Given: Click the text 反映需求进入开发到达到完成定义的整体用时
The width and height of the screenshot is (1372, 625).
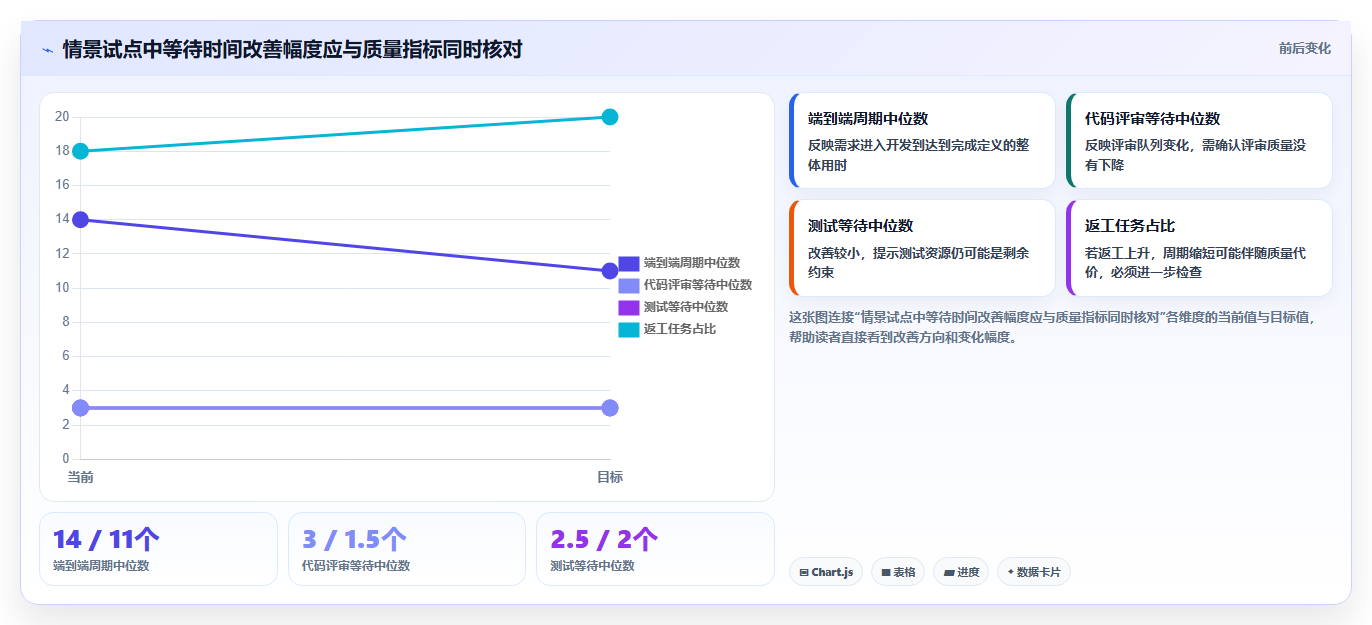Looking at the screenshot, I should coord(918,155).
